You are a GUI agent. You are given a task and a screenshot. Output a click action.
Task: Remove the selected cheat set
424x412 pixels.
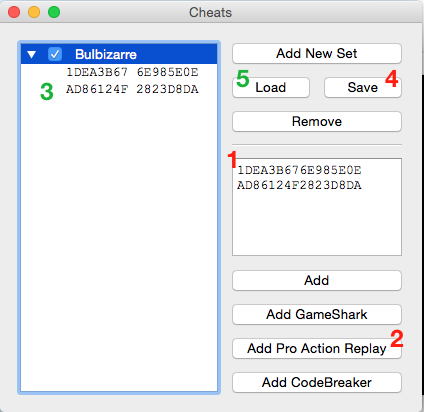tap(317, 121)
